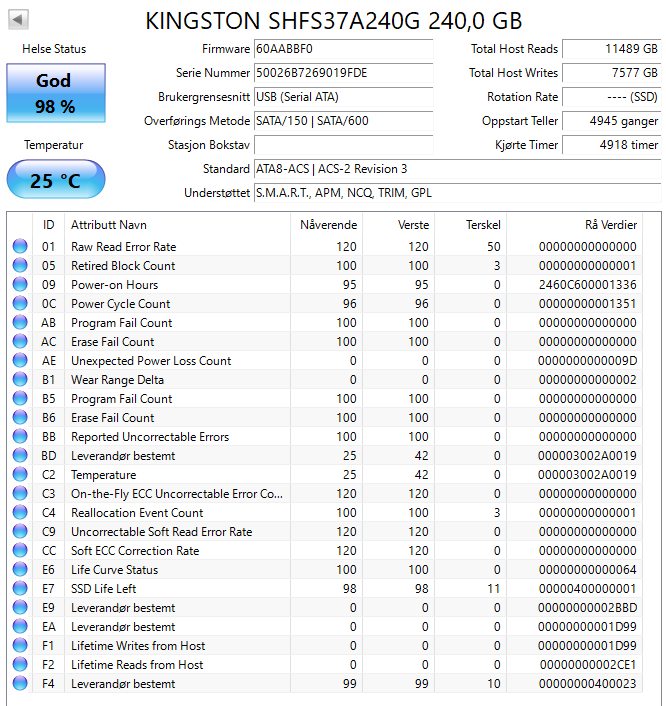The height and width of the screenshot is (706, 666).
Task: Click the Total Host Reads value 11489 GB
Action: (612, 49)
